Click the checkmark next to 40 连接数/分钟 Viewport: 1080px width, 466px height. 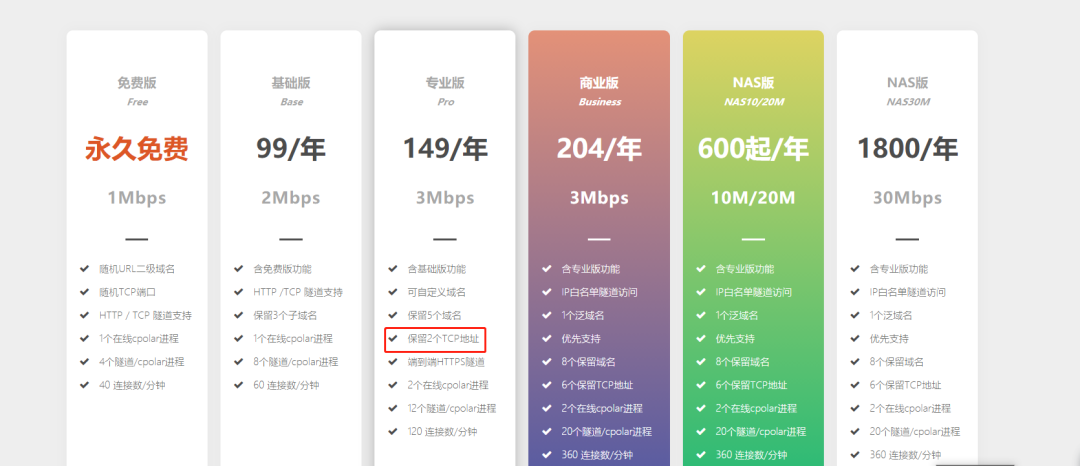[x=85, y=385]
